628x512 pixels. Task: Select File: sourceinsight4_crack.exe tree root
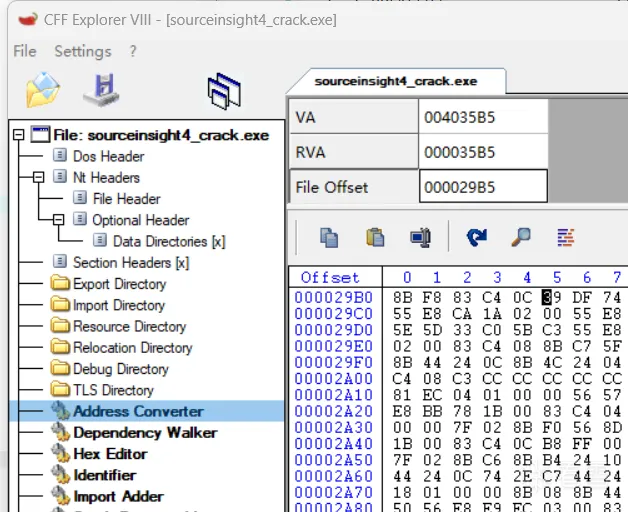pos(161,135)
